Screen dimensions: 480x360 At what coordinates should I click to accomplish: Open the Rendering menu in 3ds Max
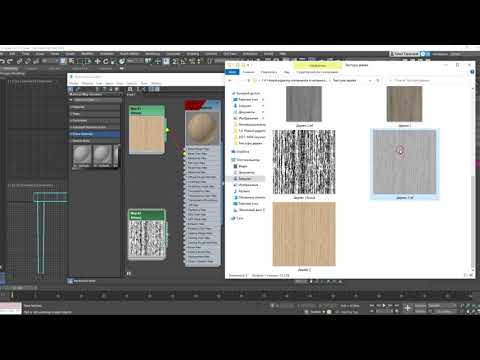(152, 54)
